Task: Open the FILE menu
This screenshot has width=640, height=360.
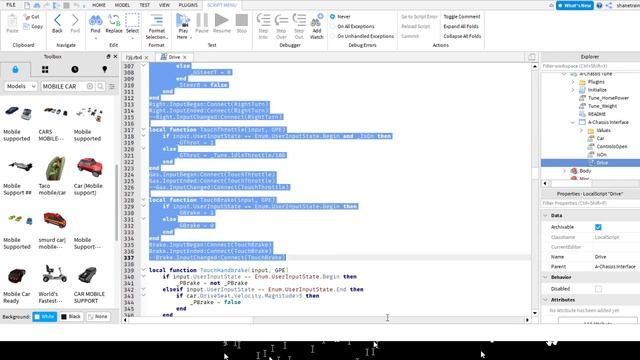Action: [11, 5]
